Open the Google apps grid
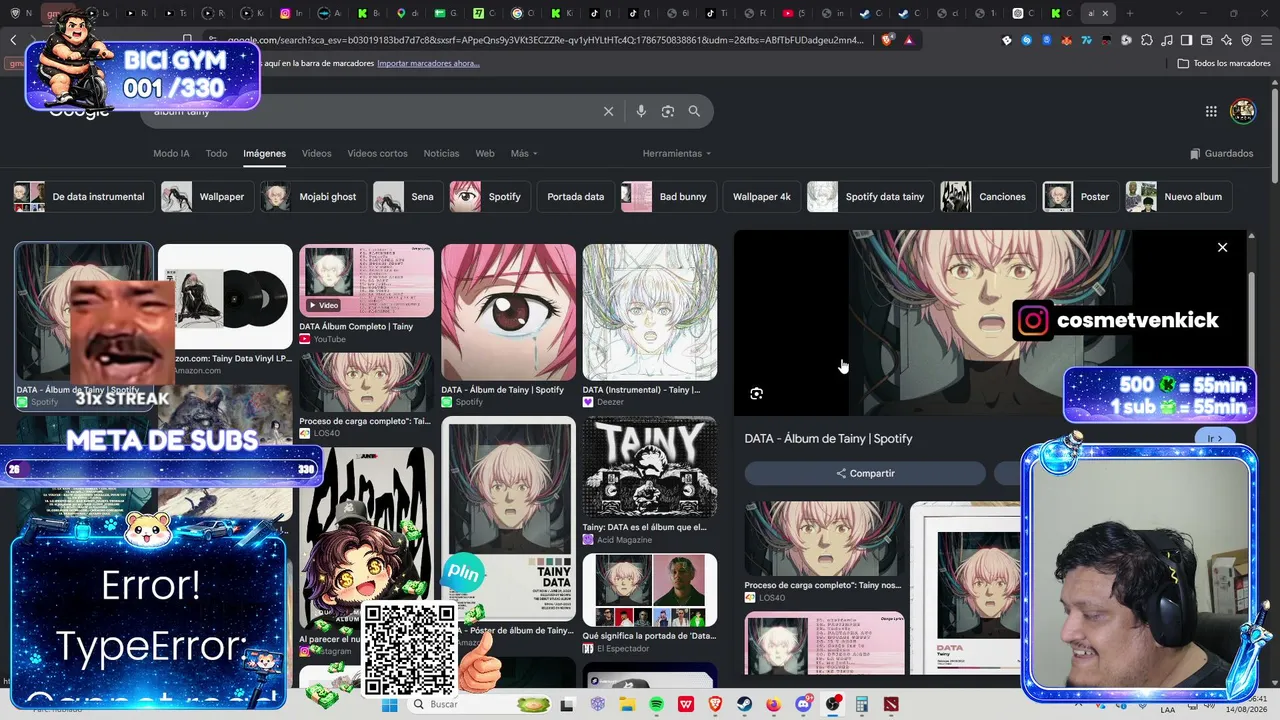This screenshot has height=720, width=1280. [x=1211, y=111]
